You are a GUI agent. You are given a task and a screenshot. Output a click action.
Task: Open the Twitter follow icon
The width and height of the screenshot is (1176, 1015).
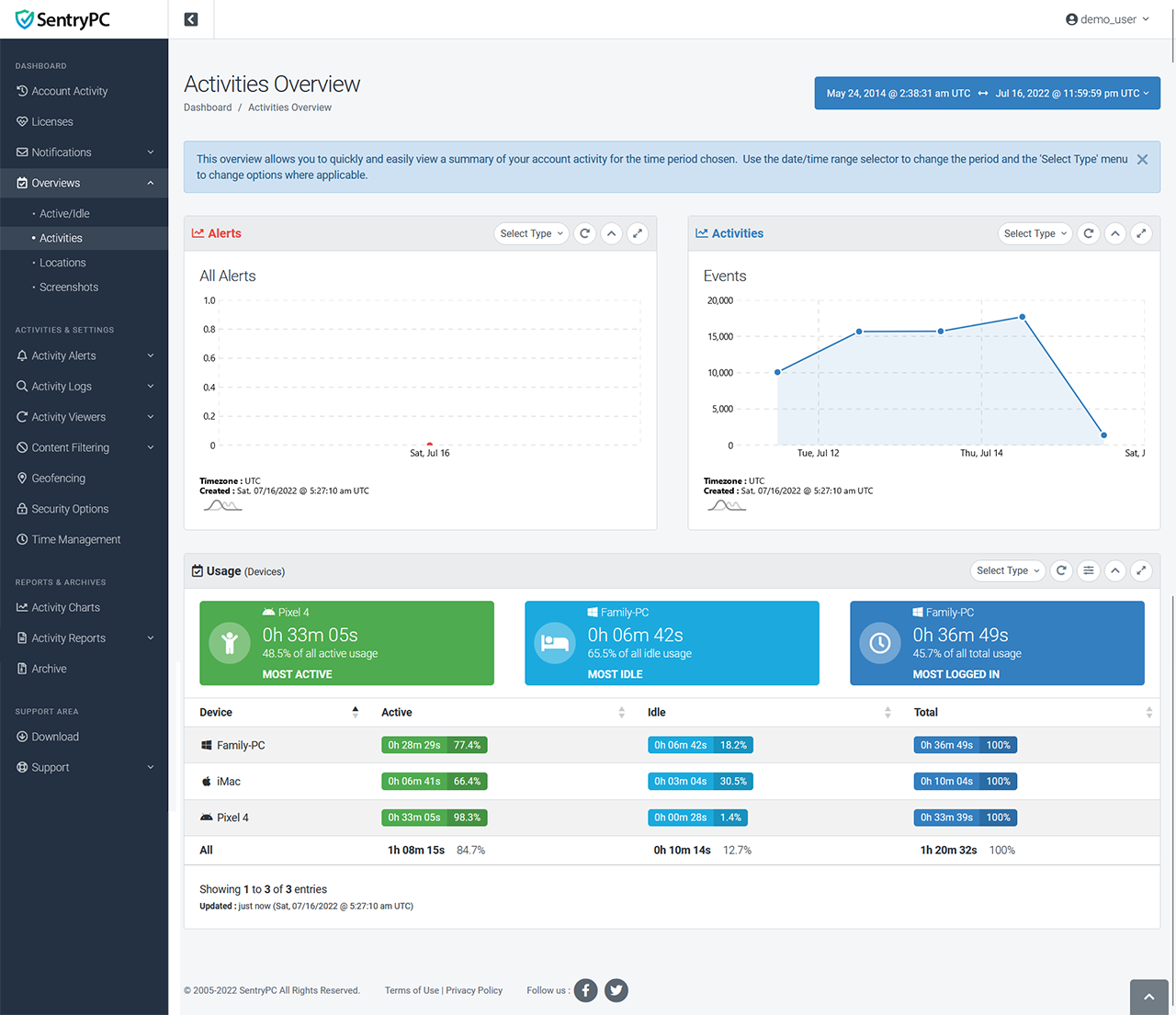[616, 990]
